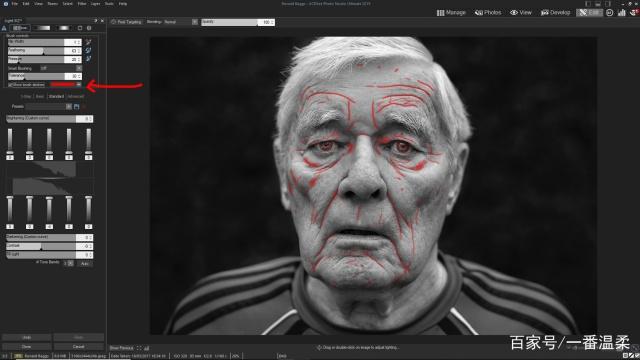Click the rounded icon right of square icon
This screenshot has height=360, width=640.
coord(89,28)
